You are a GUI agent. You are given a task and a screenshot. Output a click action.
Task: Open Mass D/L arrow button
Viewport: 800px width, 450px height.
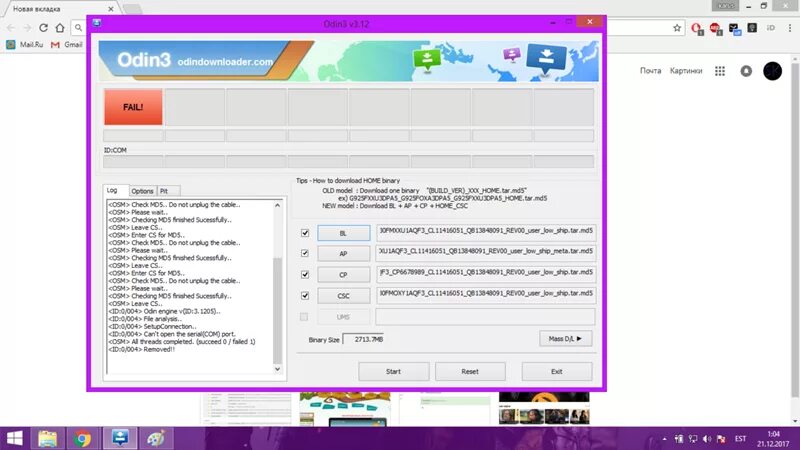click(565, 339)
